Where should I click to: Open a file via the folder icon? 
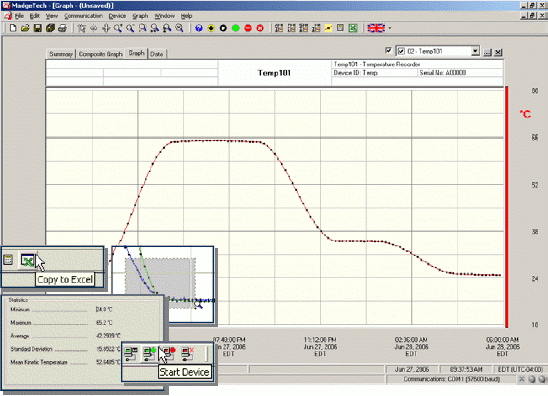[25, 28]
